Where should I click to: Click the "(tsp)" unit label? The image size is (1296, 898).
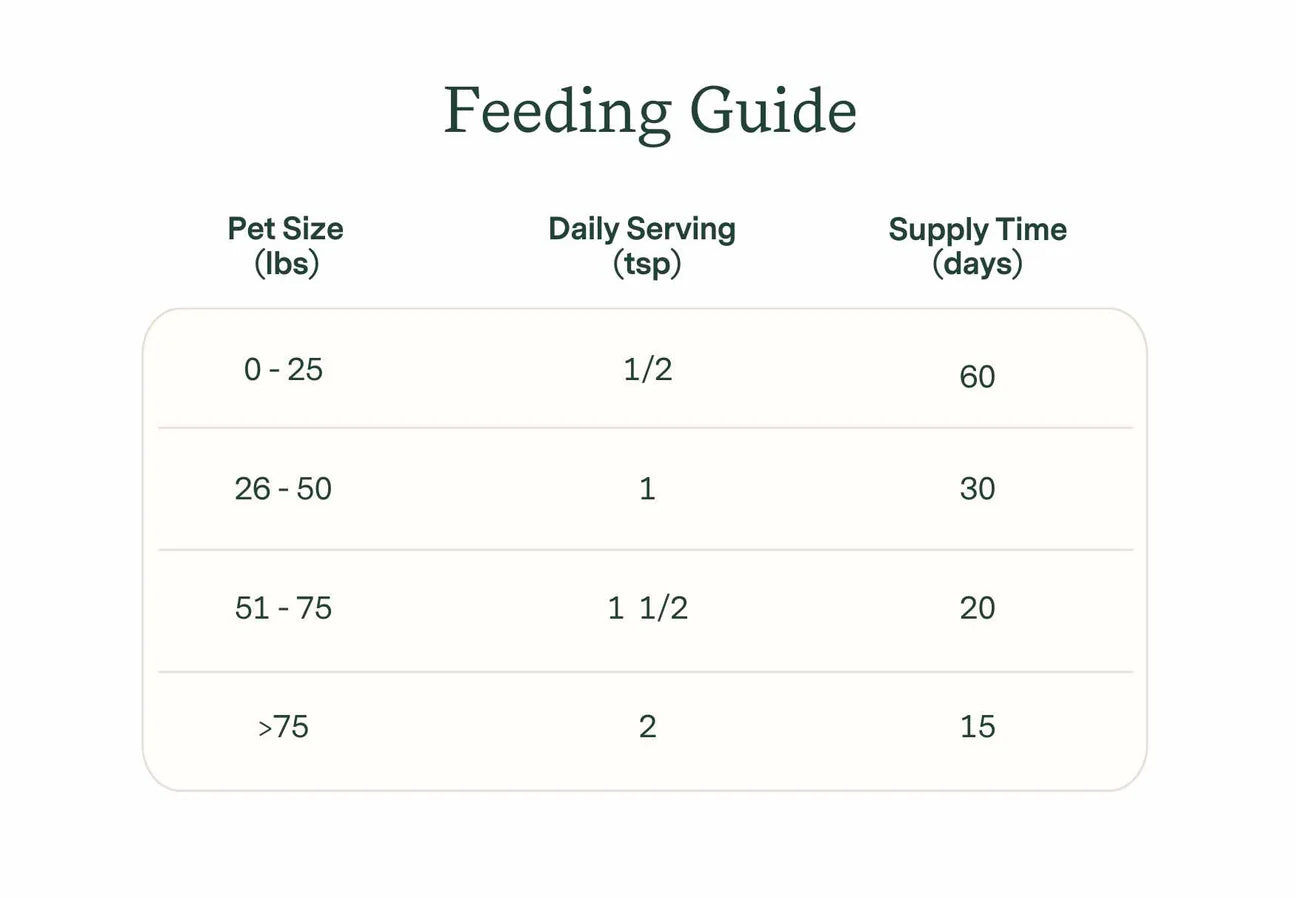646,264
